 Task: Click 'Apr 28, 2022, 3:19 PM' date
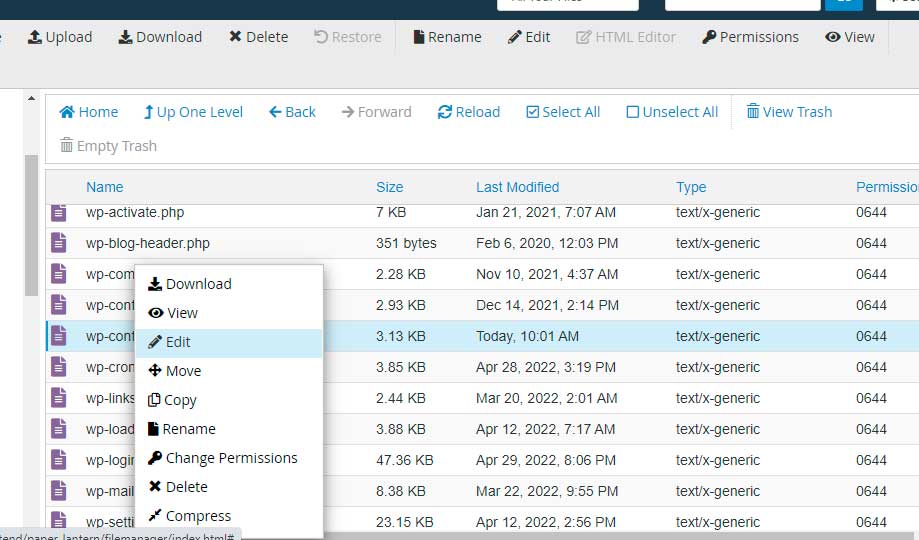coord(546,367)
